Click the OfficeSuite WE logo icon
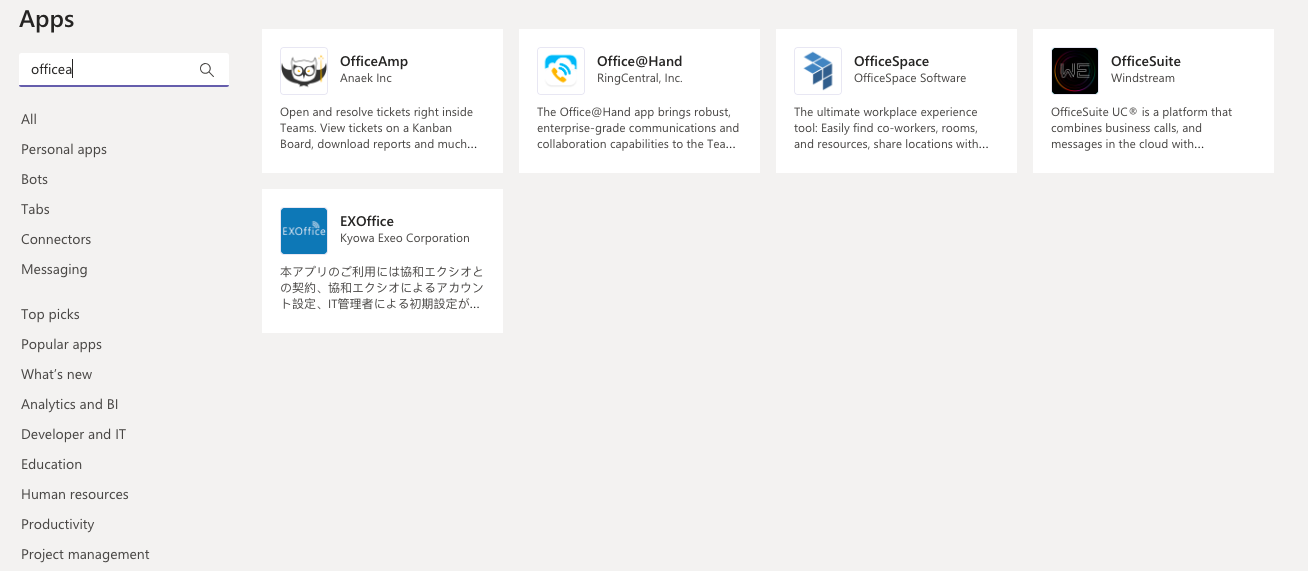1308x571 pixels. (1075, 71)
